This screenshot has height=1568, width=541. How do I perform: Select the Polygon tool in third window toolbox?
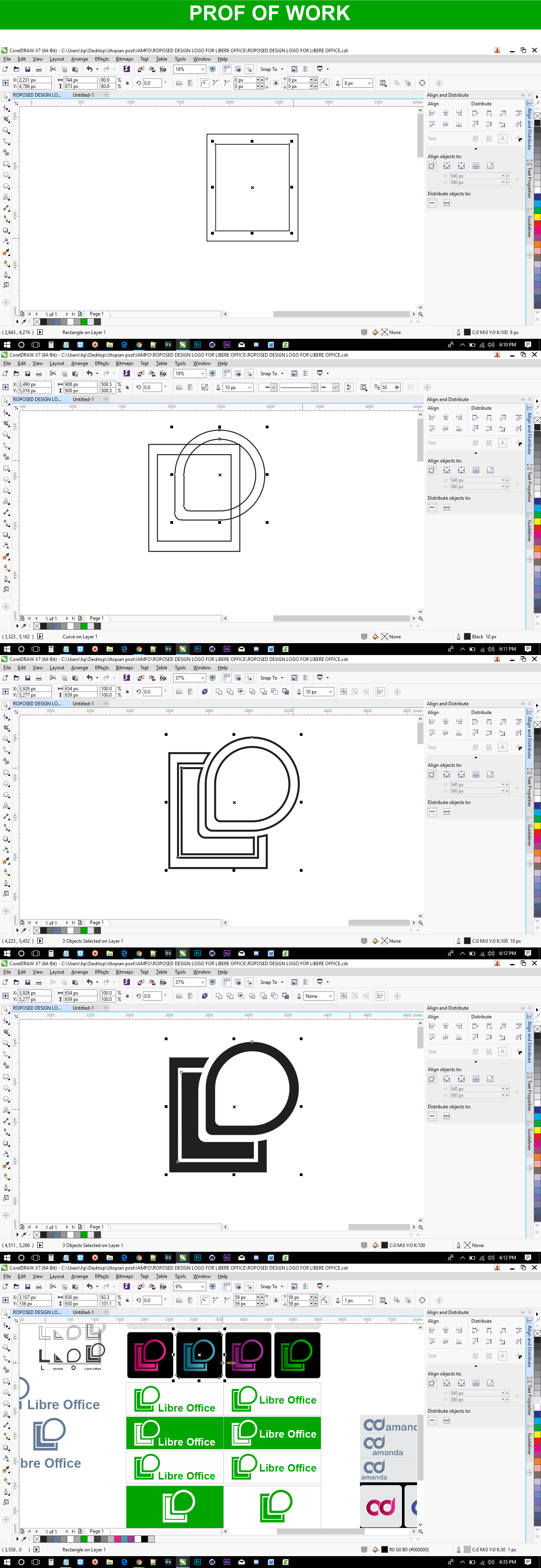pos(6,795)
